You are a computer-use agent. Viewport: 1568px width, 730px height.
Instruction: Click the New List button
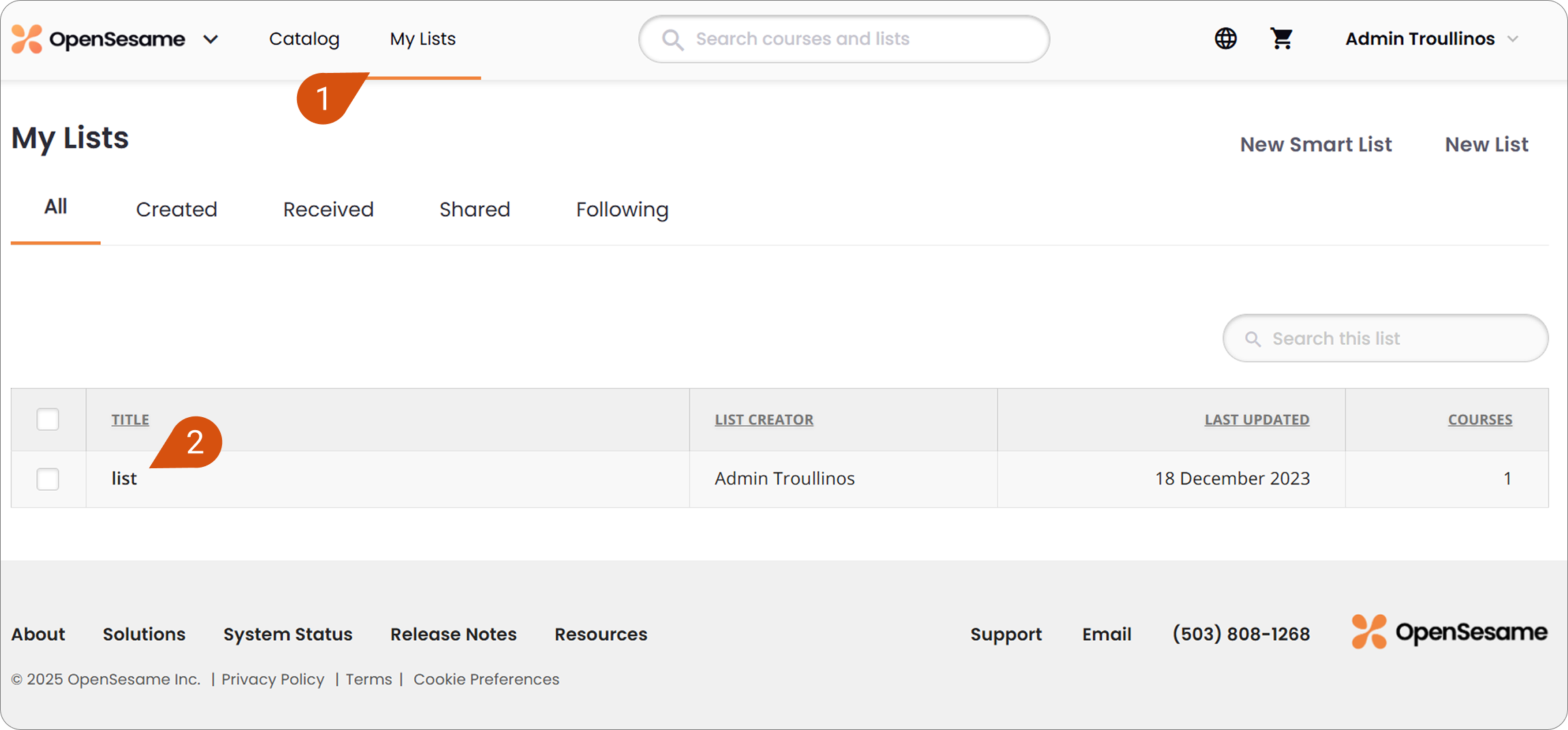[1486, 145]
